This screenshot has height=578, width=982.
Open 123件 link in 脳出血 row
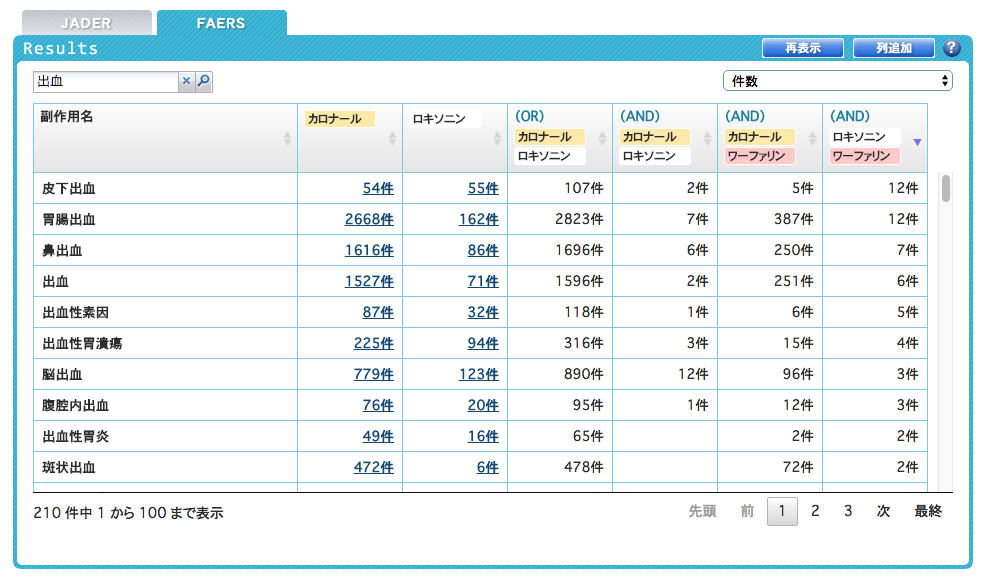tap(478, 375)
